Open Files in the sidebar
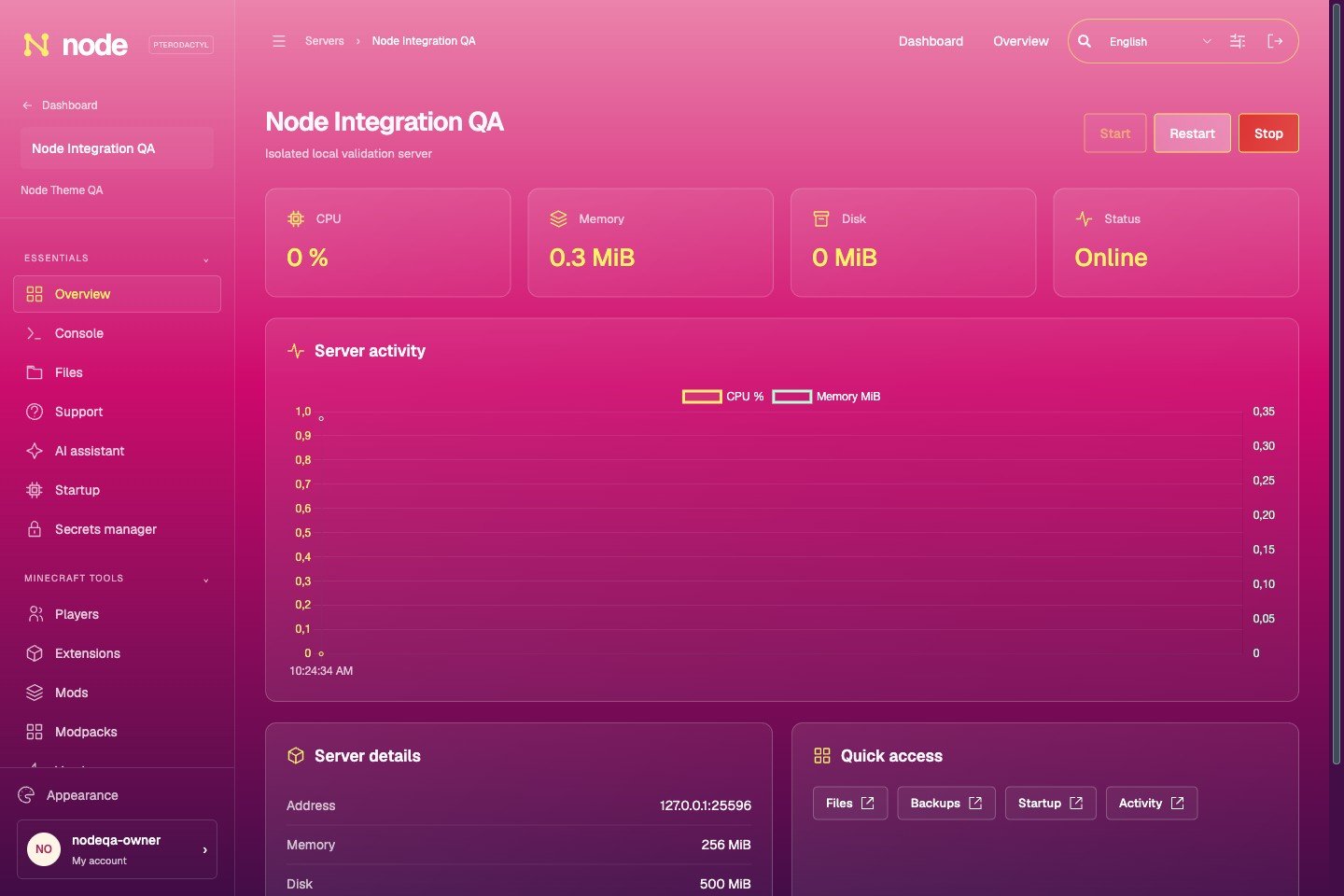The height and width of the screenshot is (896, 1344). point(117,372)
